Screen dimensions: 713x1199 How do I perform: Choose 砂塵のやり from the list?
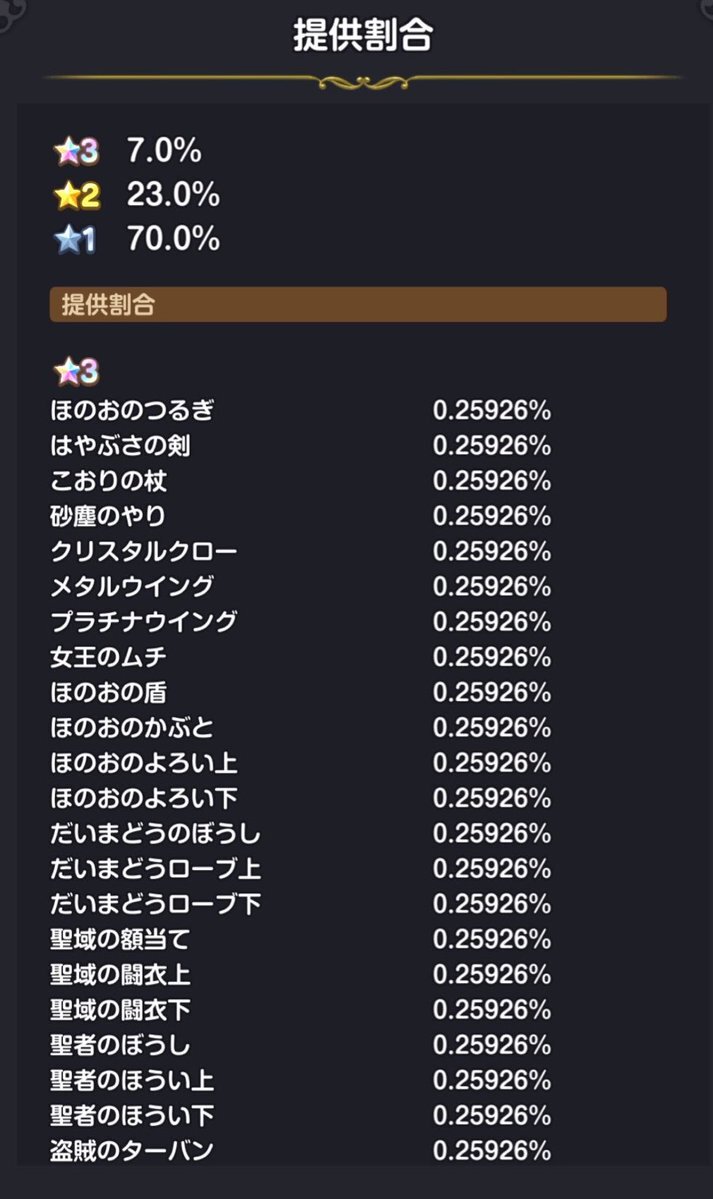pyautogui.click(x=109, y=516)
